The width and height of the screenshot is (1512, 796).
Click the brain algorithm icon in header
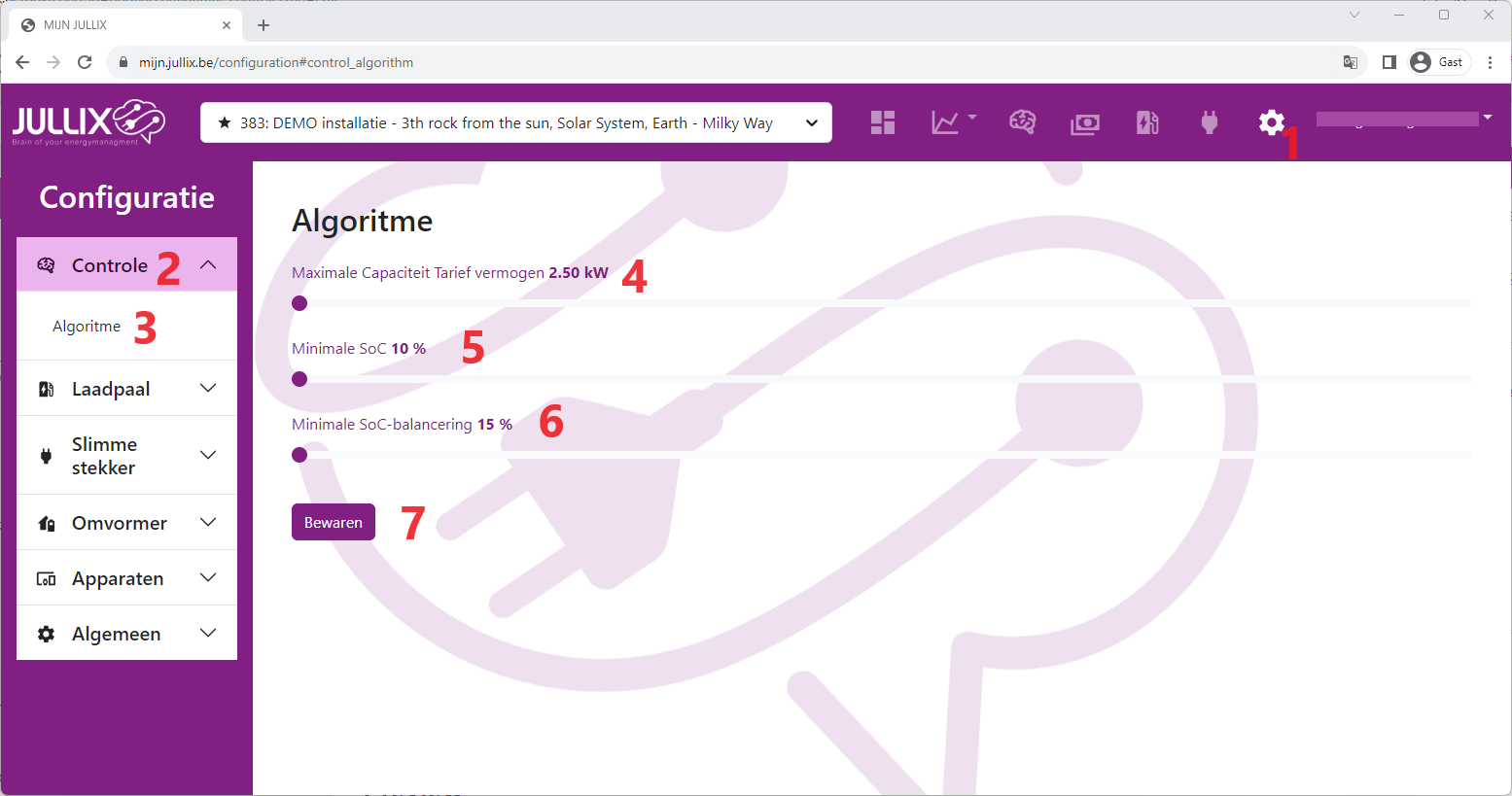(x=1022, y=122)
